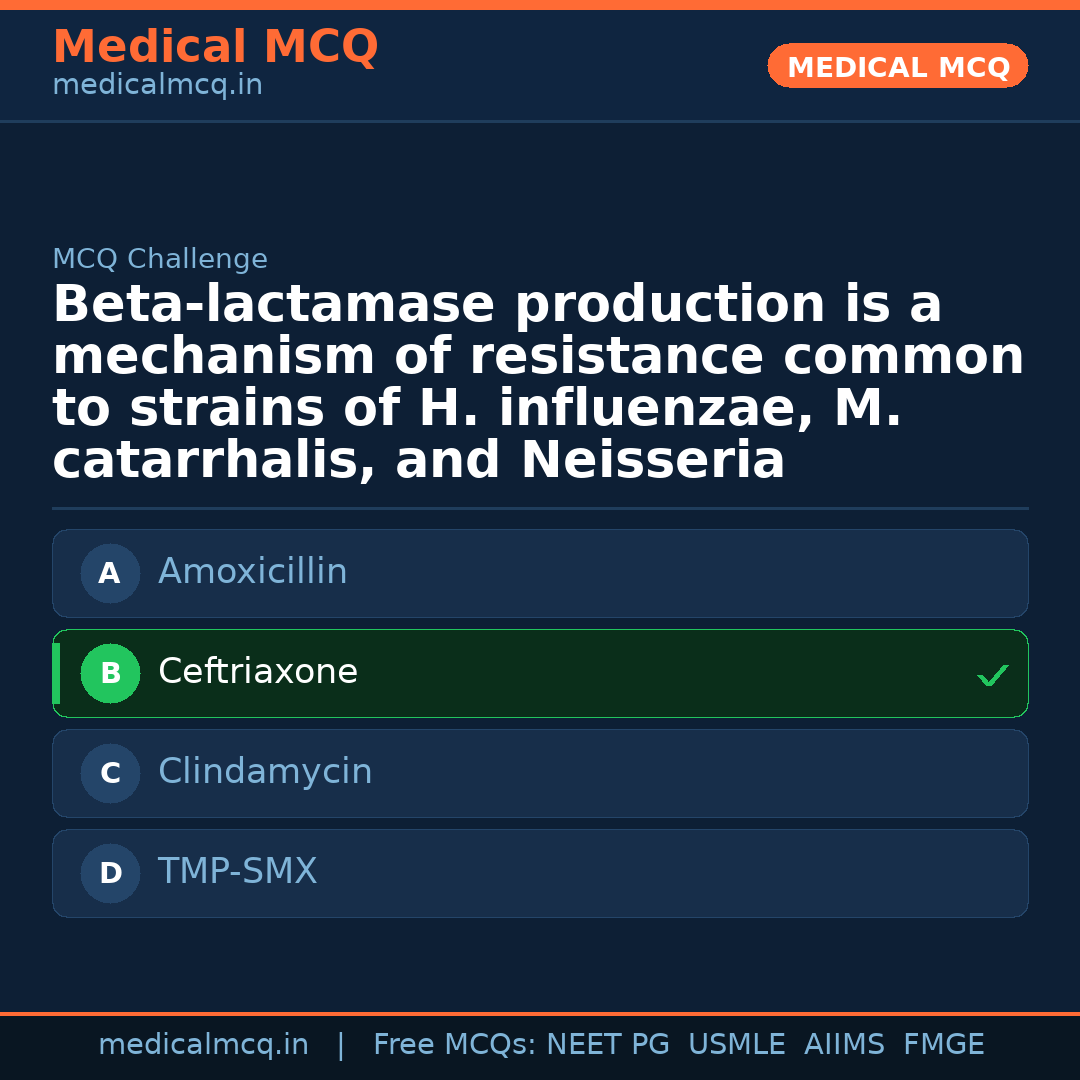Click the MCQ Challenge label

160,259
